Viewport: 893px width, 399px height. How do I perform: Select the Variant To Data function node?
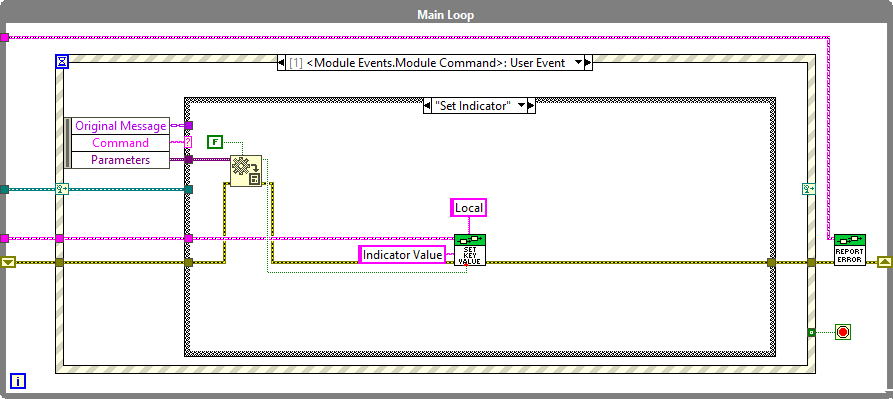coord(246,171)
